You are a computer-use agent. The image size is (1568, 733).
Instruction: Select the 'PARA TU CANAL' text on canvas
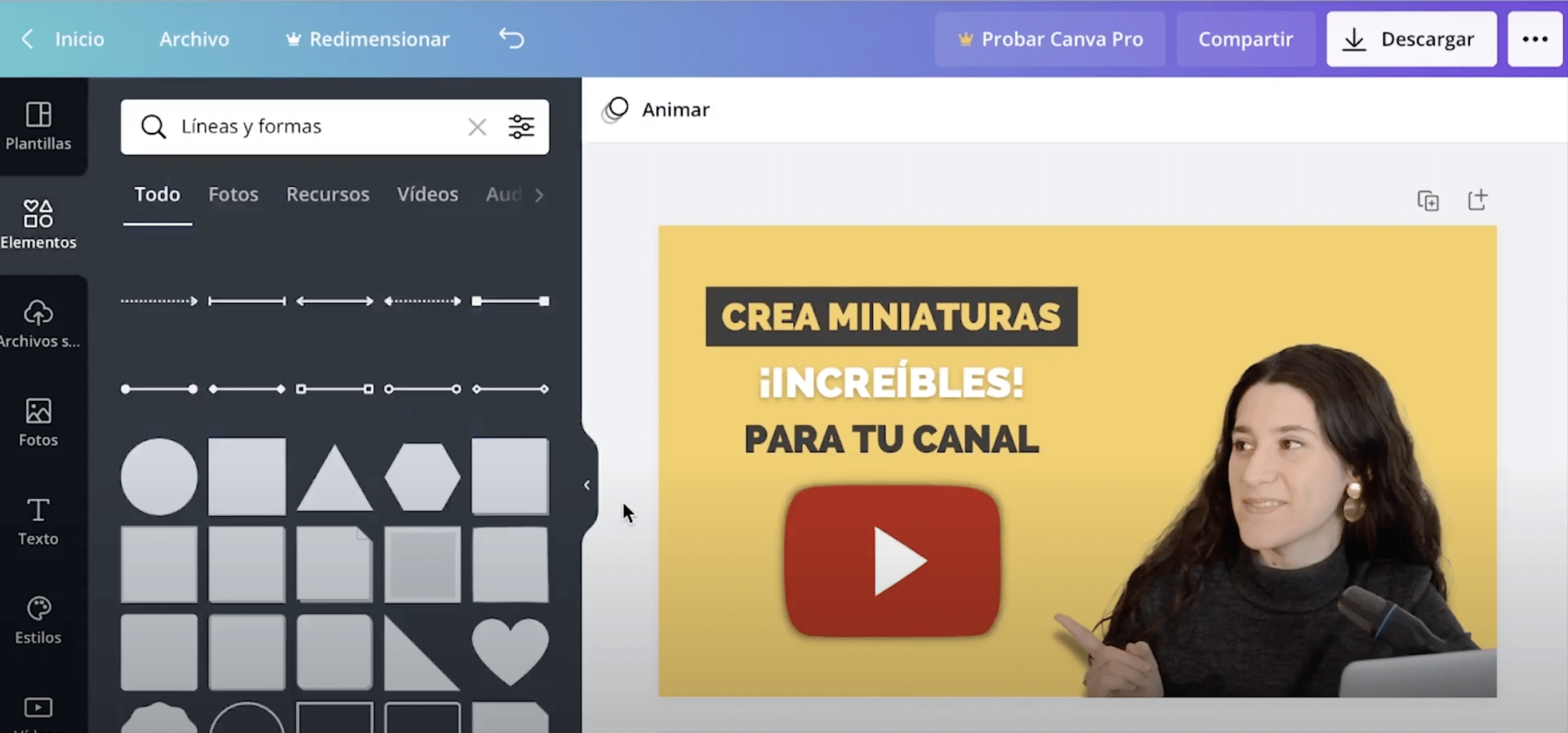891,439
